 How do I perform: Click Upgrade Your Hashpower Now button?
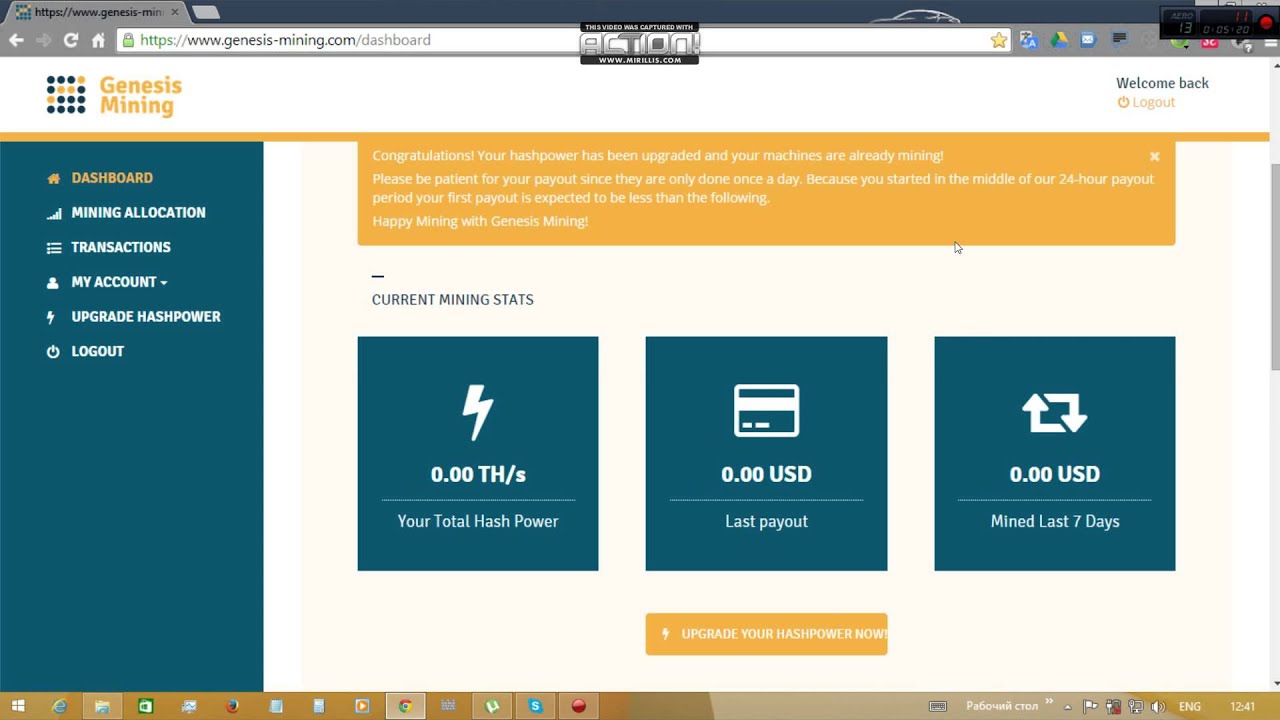pos(766,634)
